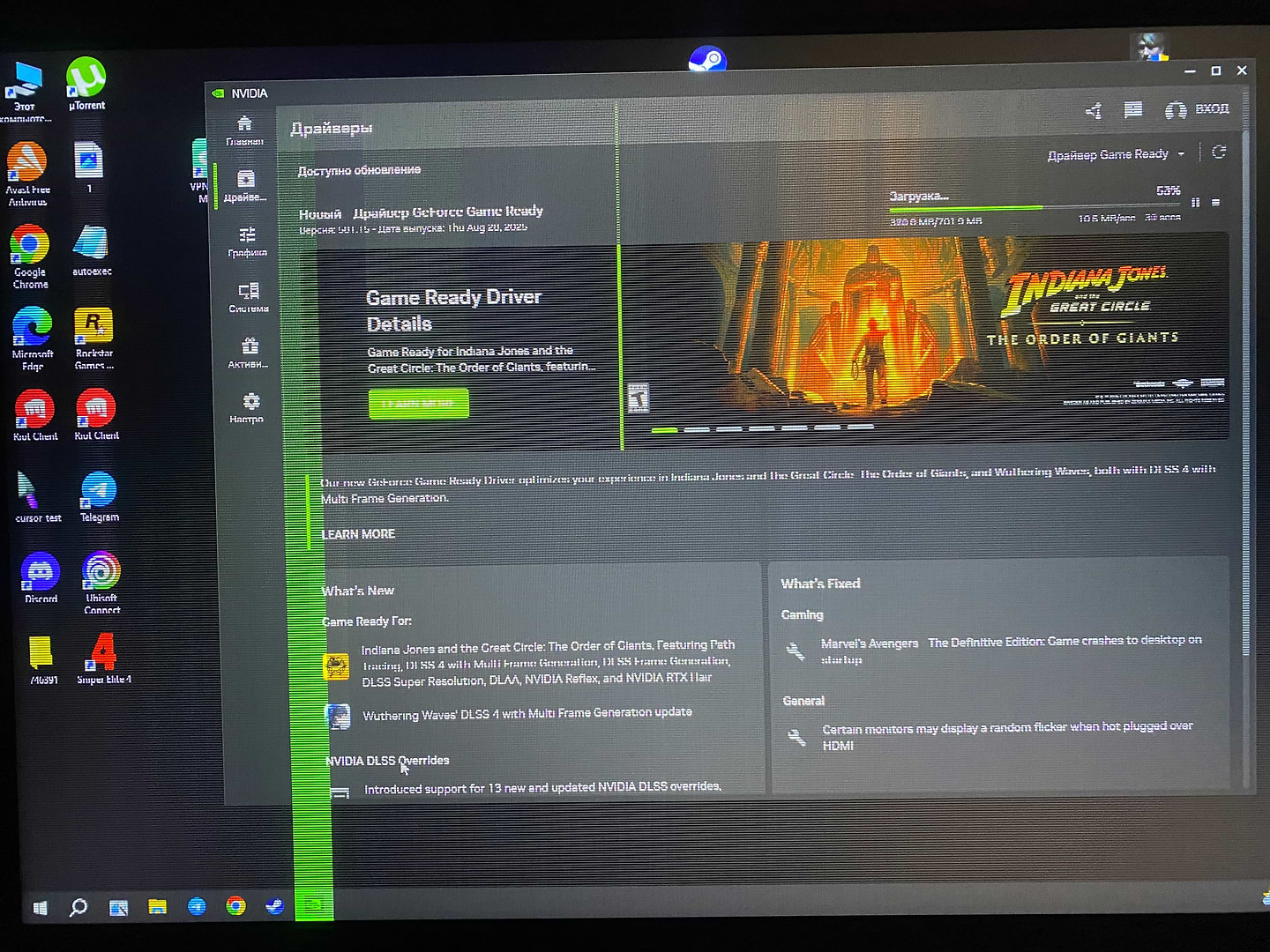Open File Explorer from taskbar
The image size is (1270, 952).
pos(157,906)
